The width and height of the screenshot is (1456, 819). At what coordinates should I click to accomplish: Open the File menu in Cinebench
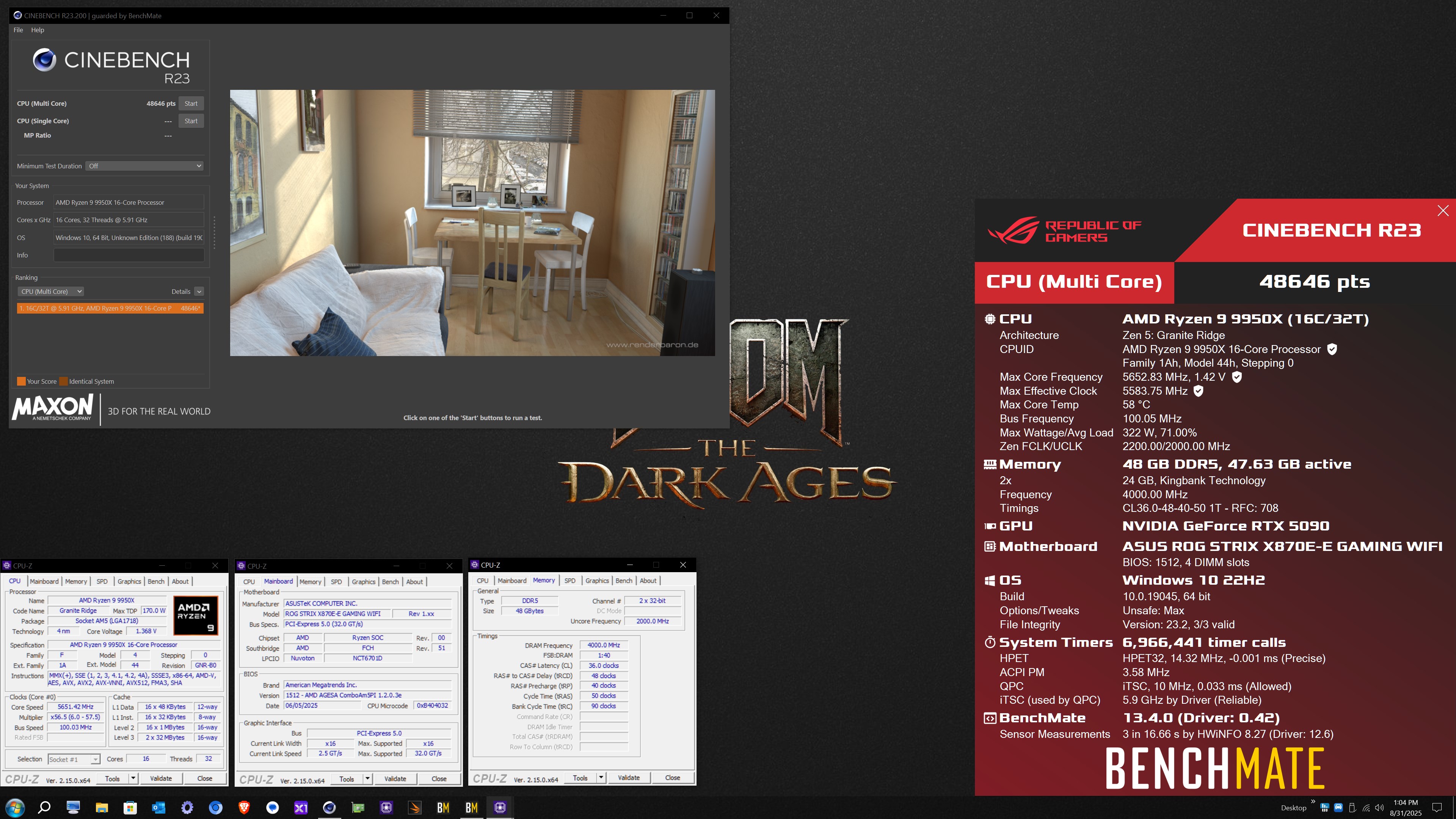[x=18, y=30]
